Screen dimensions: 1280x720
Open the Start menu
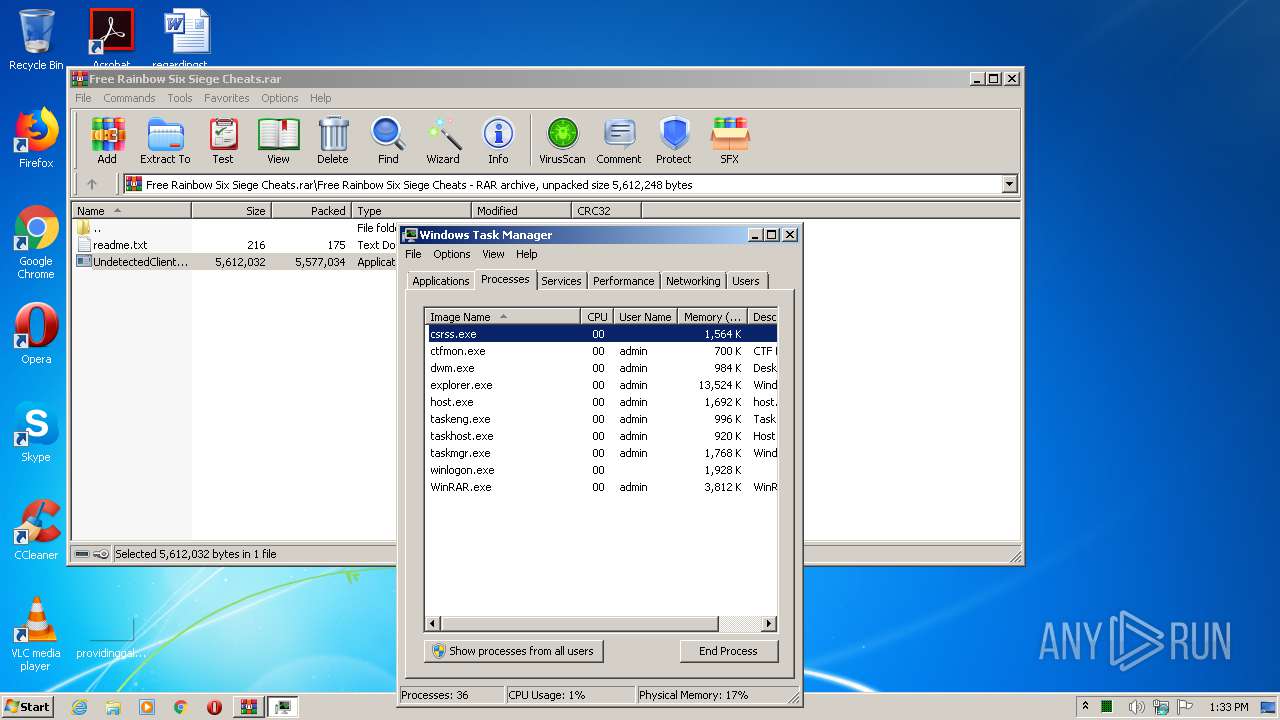point(27,707)
